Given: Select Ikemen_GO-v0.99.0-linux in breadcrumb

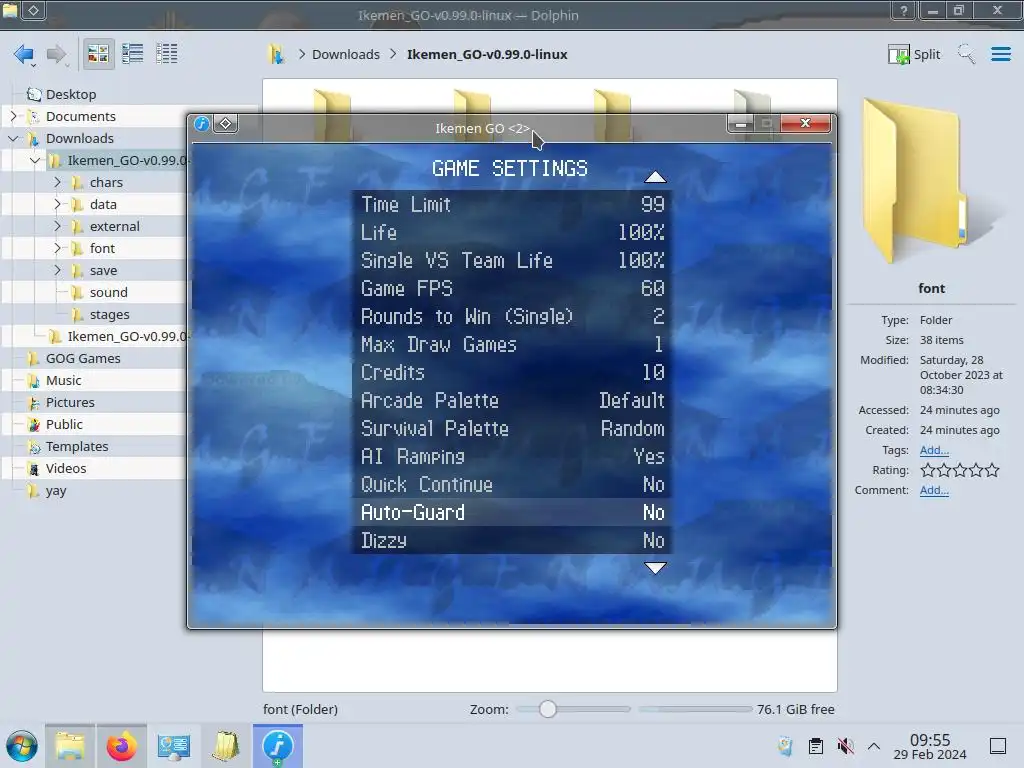Looking at the screenshot, I should coord(487,54).
